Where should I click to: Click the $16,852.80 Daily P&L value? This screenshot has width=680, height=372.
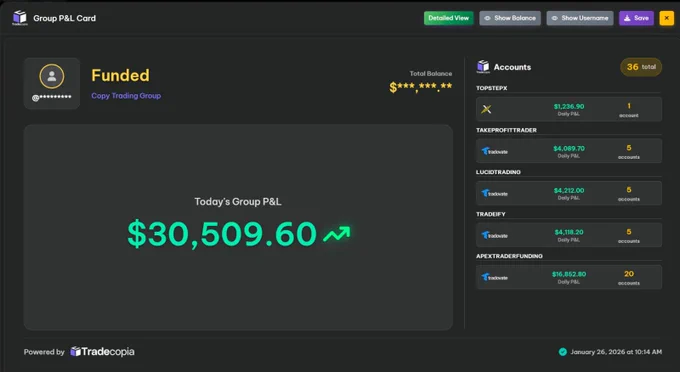click(569, 274)
